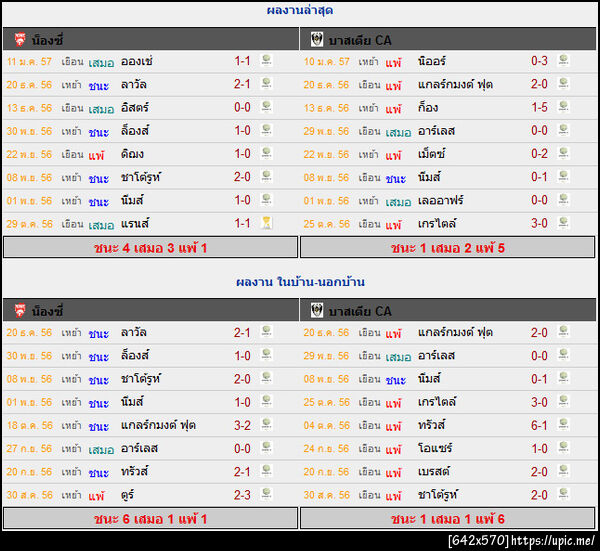Screen dimensions: 600x551
Task: Open match detail icon for แกลร์กมงต์ ฟุต 3-2 row
Action: (x=266, y=425)
